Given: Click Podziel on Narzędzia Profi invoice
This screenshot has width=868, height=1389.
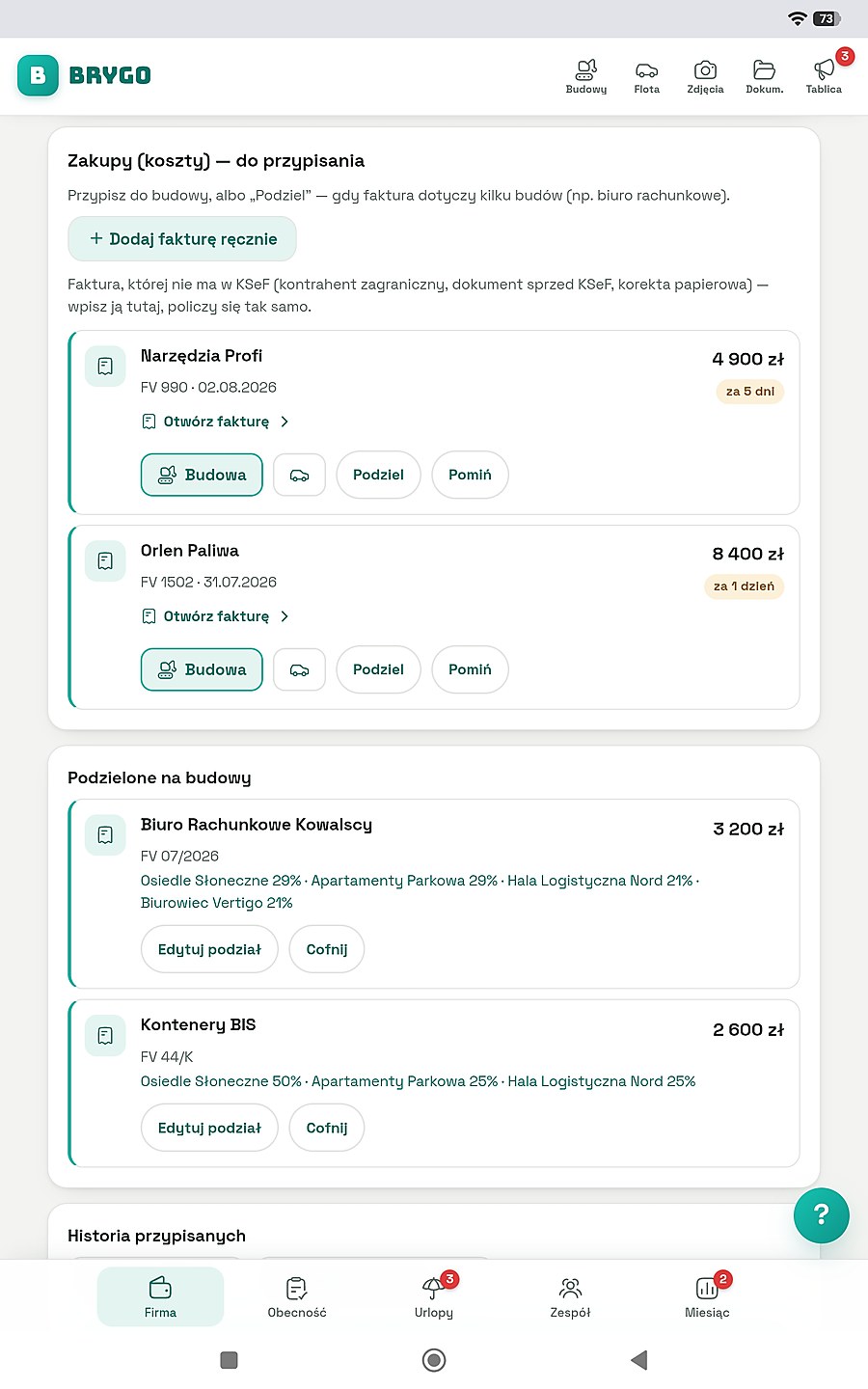Looking at the screenshot, I should click(x=378, y=476).
